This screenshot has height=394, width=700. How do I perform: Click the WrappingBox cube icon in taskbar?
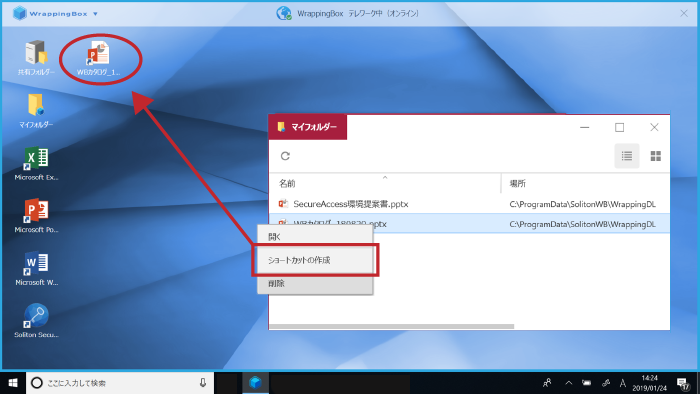pyautogui.click(x=255, y=383)
